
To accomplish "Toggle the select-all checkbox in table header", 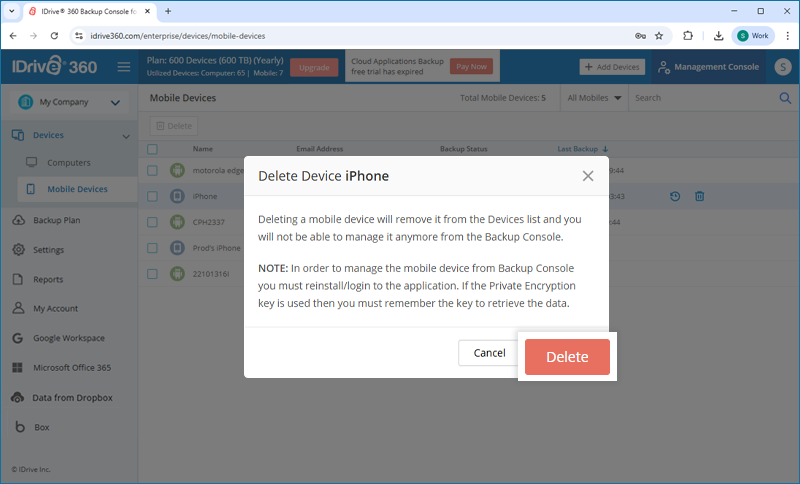I will click(x=152, y=149).
